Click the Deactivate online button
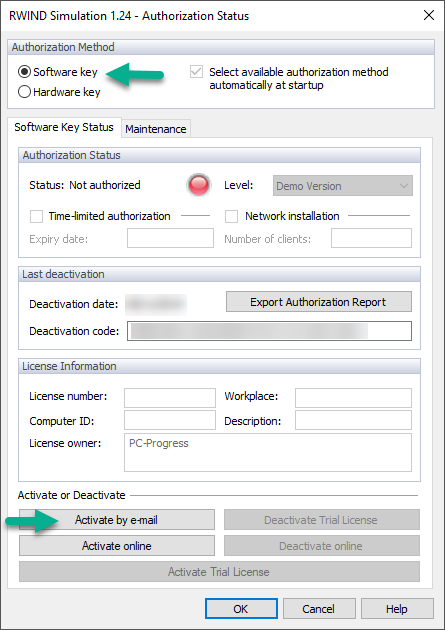The height and width of the screenshot is (630, 445). tap(322, 546)
